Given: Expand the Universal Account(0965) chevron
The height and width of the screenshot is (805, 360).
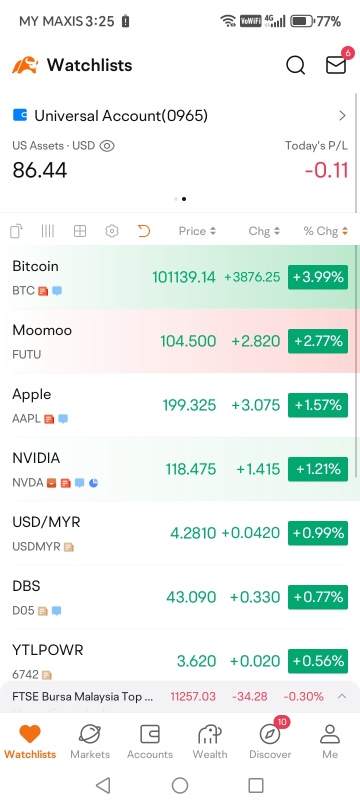Looking at the screenshot, I should [x=343, y=116].
